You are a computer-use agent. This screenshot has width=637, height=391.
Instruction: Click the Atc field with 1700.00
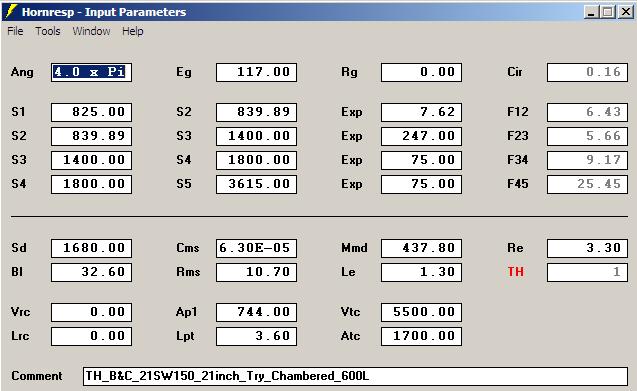coord(421,337)
